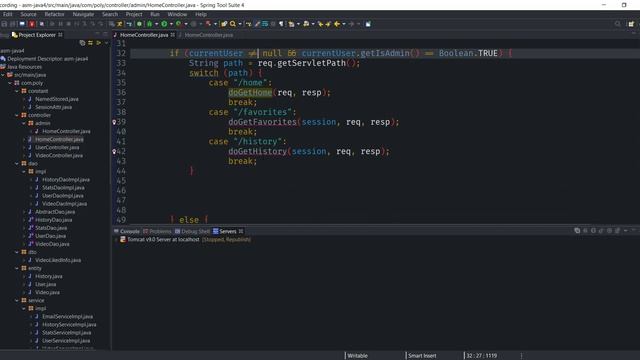Screen dimensions: 640x360
Task: Click the green Debug bug icon
Action: click(149, 24)
